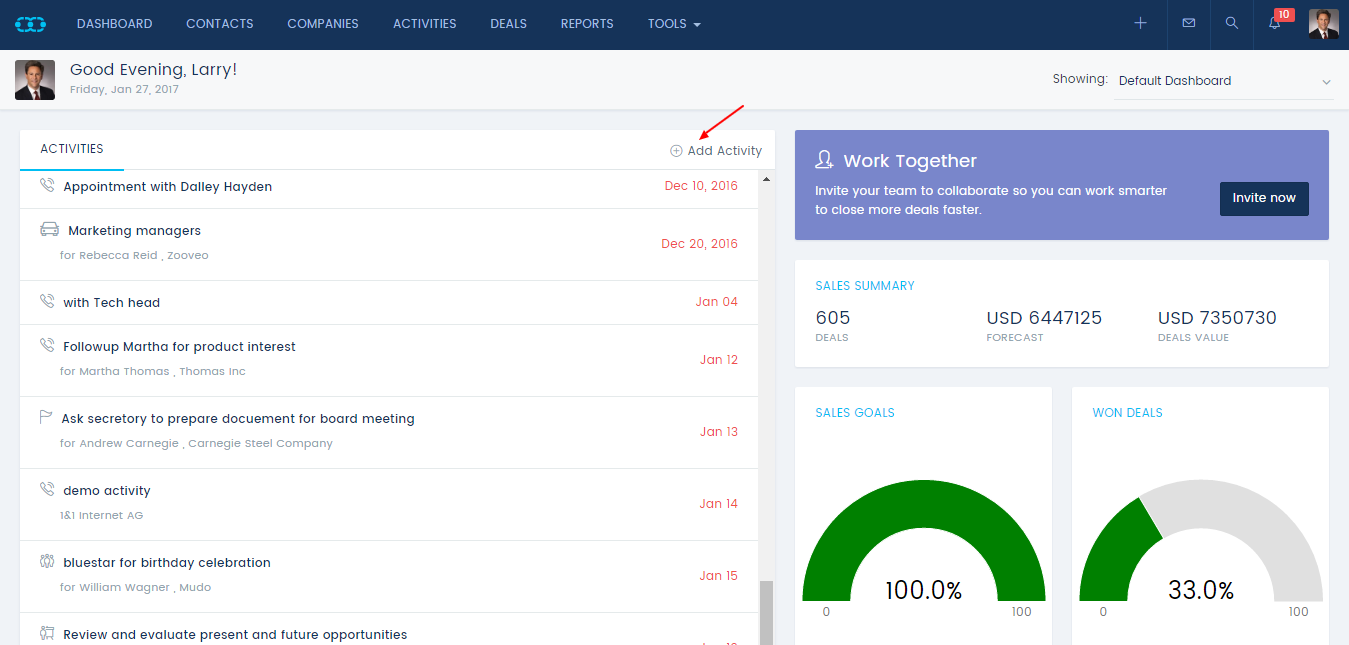Click the flag icon beside Ask secretory activity
This screenshot has width=1349, height=645.
46,417
